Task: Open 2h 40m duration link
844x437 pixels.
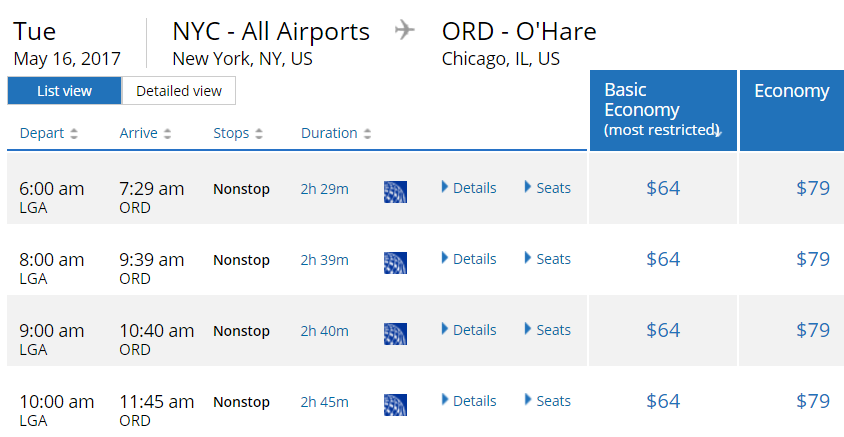Action: pos(325,331)
